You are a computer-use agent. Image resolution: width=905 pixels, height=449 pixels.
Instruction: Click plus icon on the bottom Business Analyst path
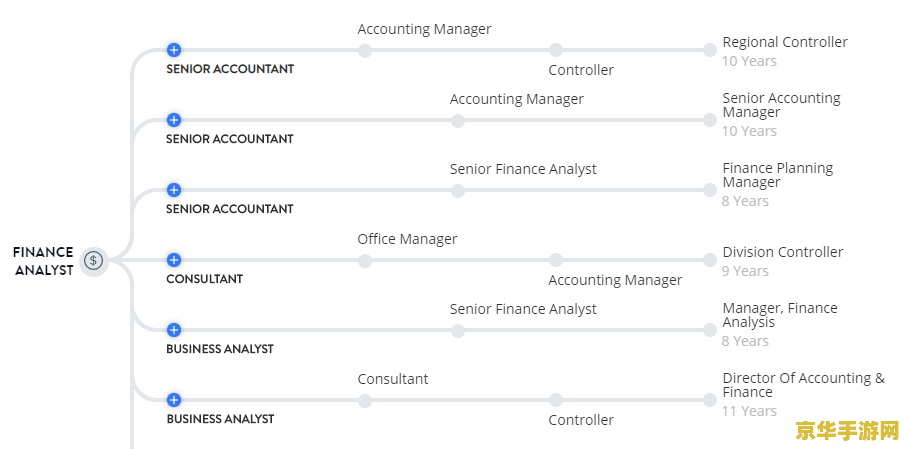click(x=174, y=400)
